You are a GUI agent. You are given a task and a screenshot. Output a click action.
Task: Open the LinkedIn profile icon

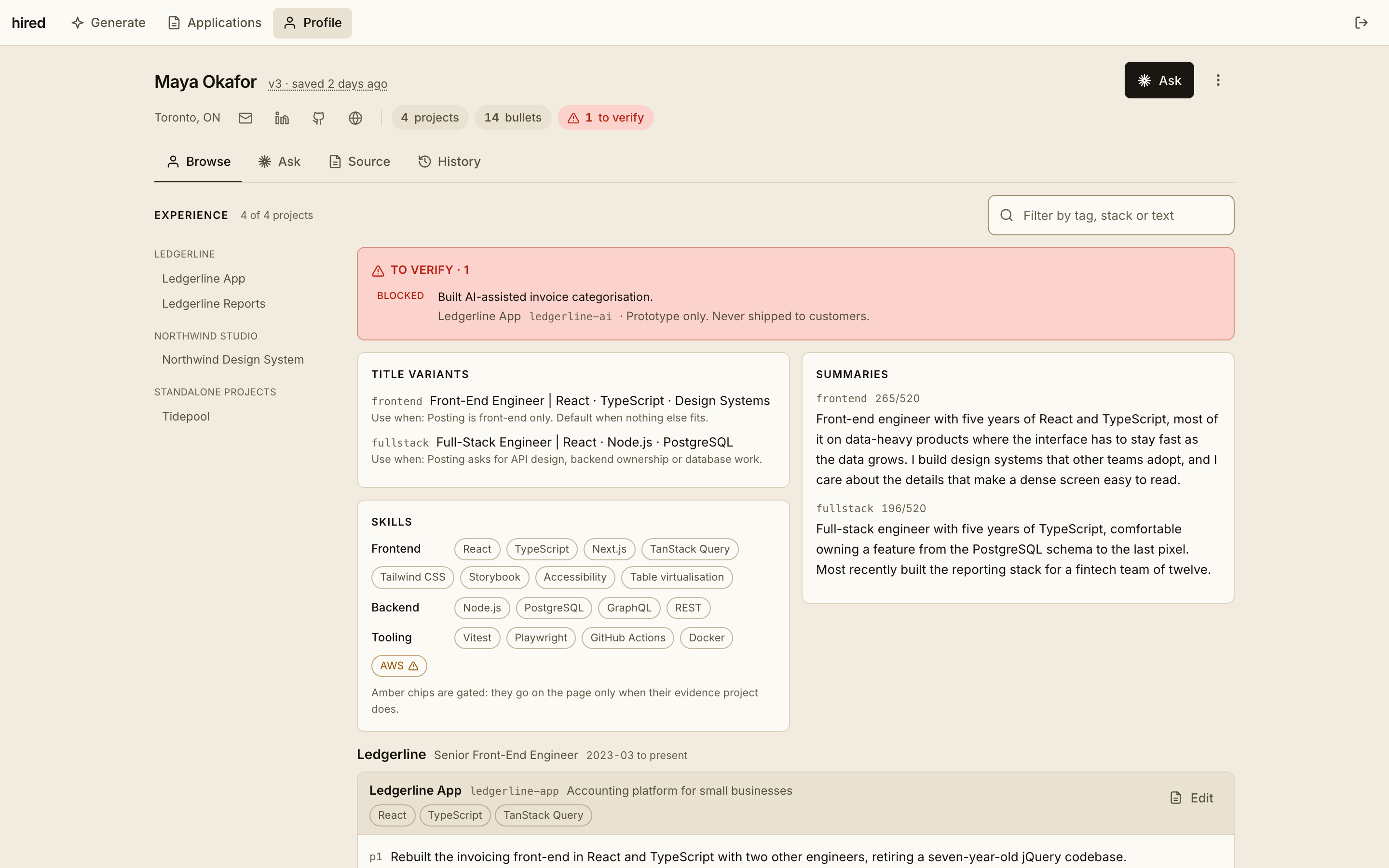(x=282, y=118)
